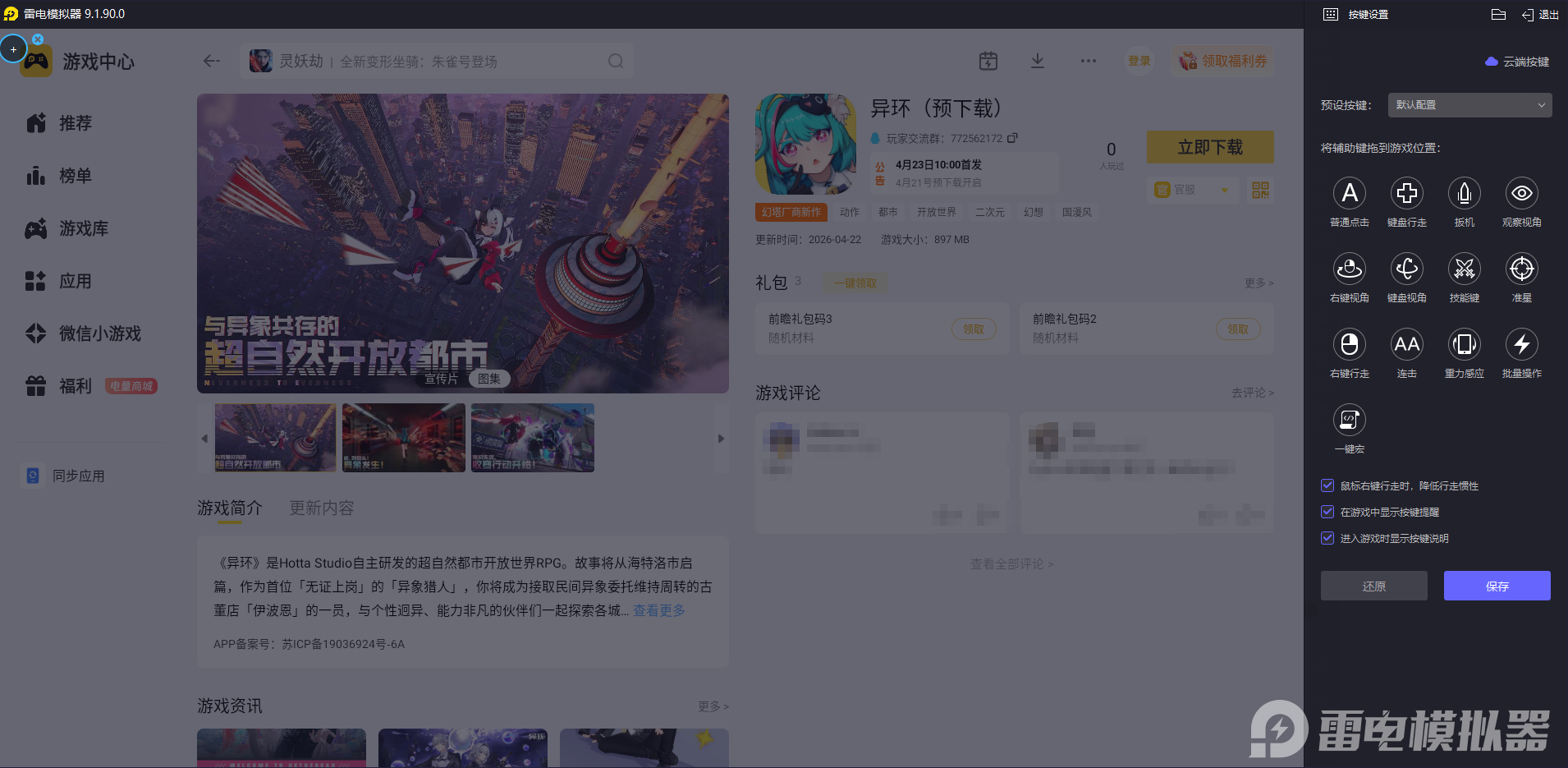
Task: Open 游戏库 in the sidebar
Action: pos(67,228)
